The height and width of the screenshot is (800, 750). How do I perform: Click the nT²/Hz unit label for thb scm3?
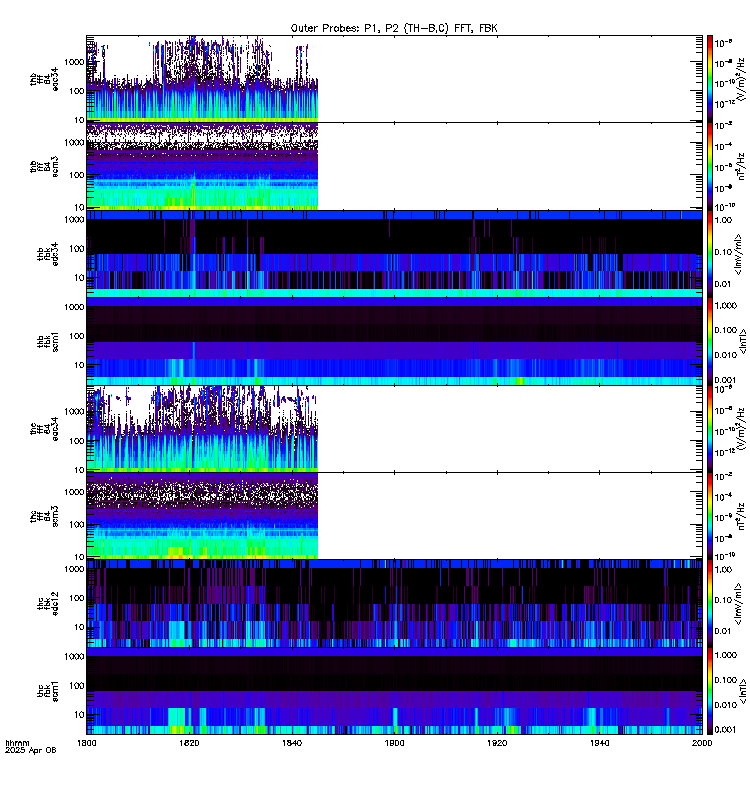click(741, 166)
